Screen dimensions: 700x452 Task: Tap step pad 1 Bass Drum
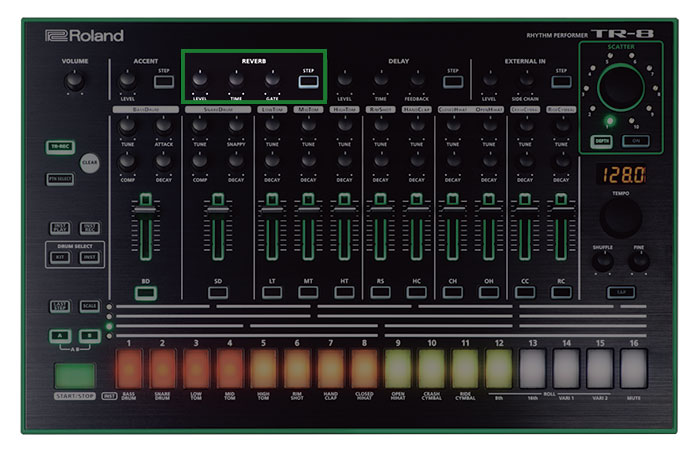point(129,369)
